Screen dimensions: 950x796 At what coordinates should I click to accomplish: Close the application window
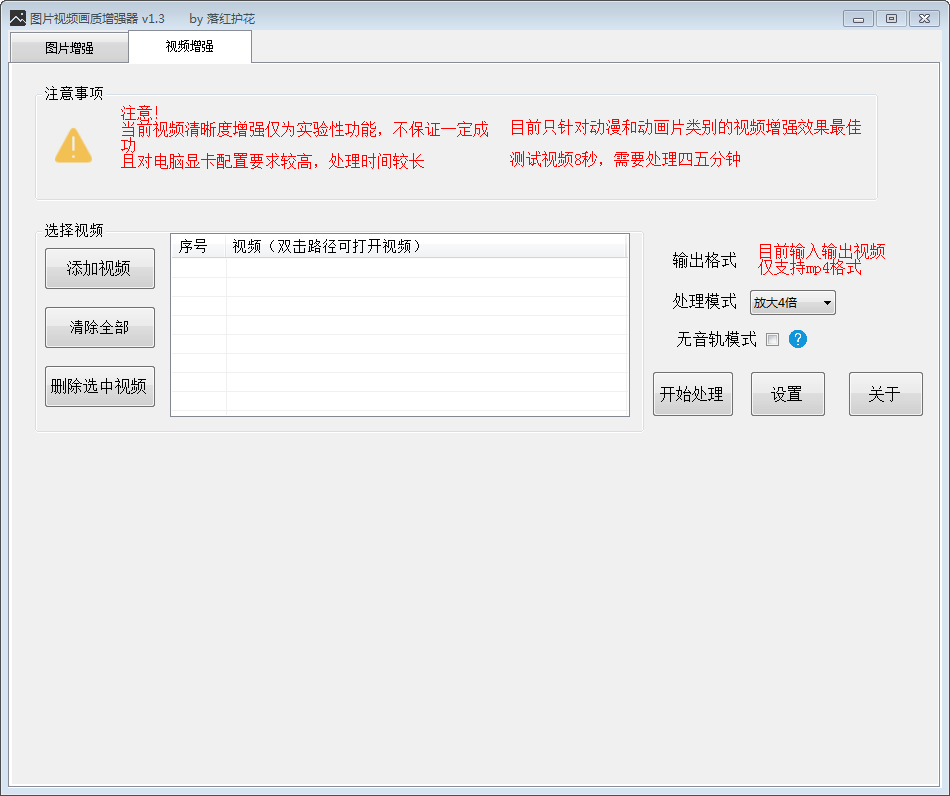(923, 18)
